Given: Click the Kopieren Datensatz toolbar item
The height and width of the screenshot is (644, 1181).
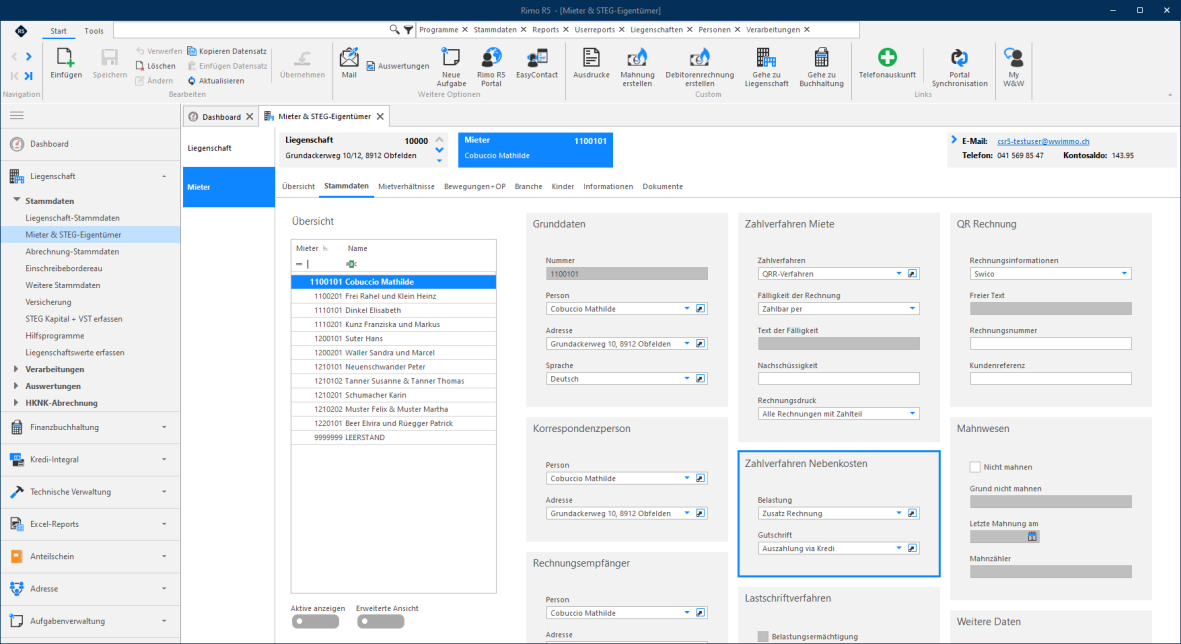Looking at the screenshot, I should coord(227,51).
